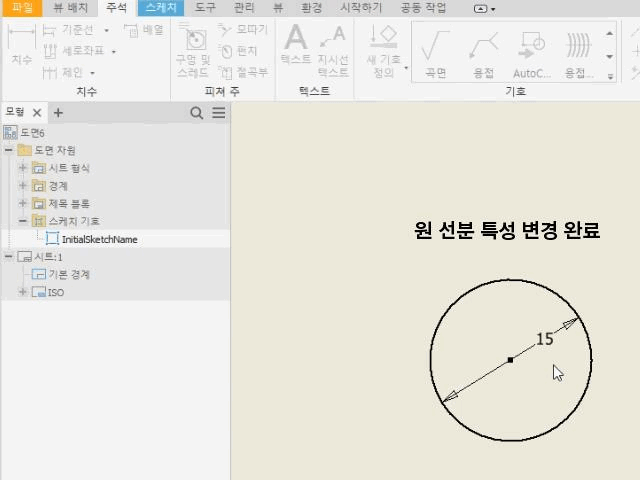Switch to the 스케치 ribbon tab
Viewport: 640px width, 480px height.
[x=161, y=8]
